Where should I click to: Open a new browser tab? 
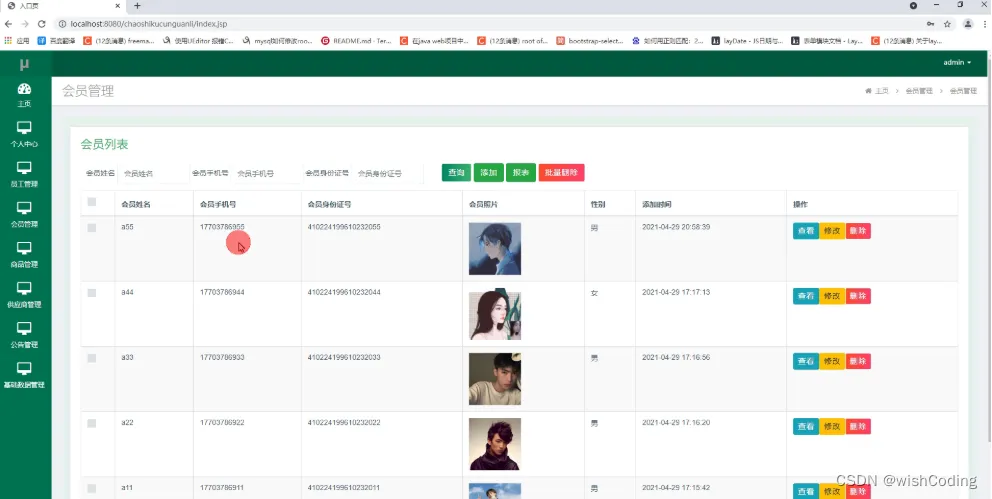tap(137, 6)
